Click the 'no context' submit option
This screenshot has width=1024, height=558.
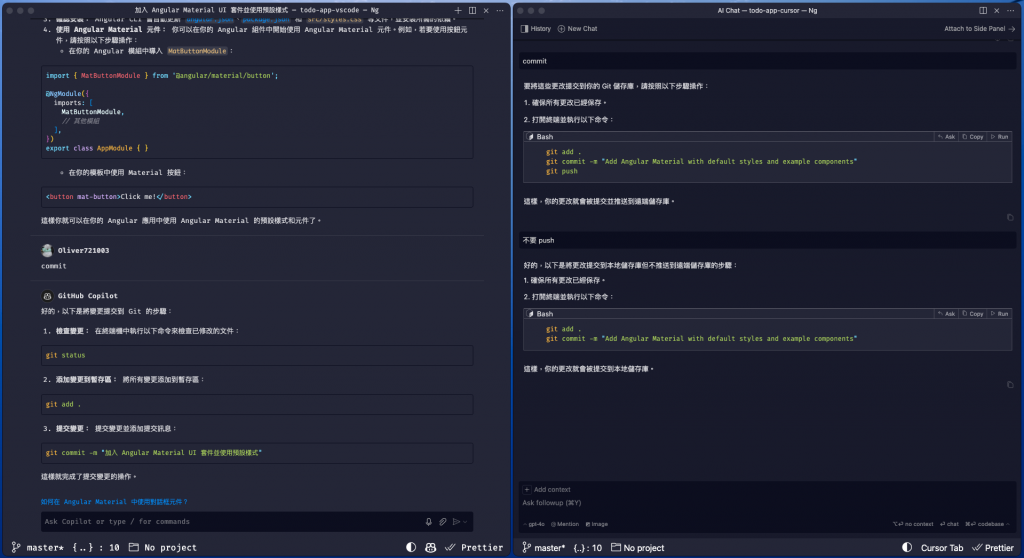pyautogui.click(x=913, y=524)
